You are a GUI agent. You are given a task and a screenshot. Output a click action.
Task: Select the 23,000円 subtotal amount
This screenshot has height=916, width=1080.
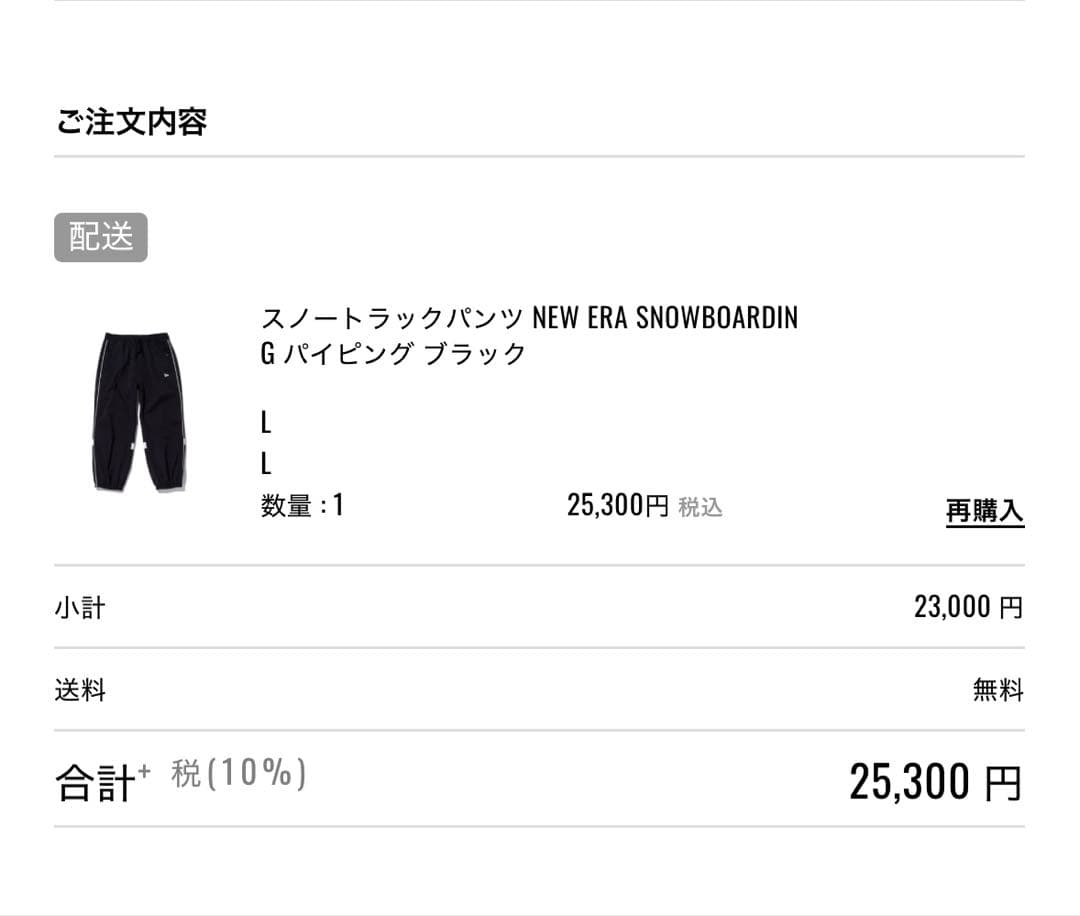pyautogui.click(x=968, y=606)
